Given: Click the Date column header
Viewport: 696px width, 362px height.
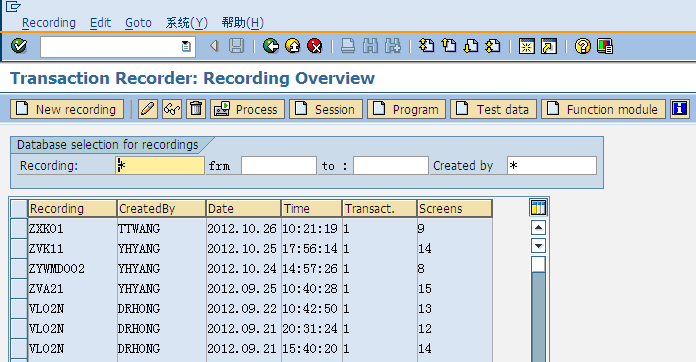Looking at the screenshot, I should click(x=244, y=209).
